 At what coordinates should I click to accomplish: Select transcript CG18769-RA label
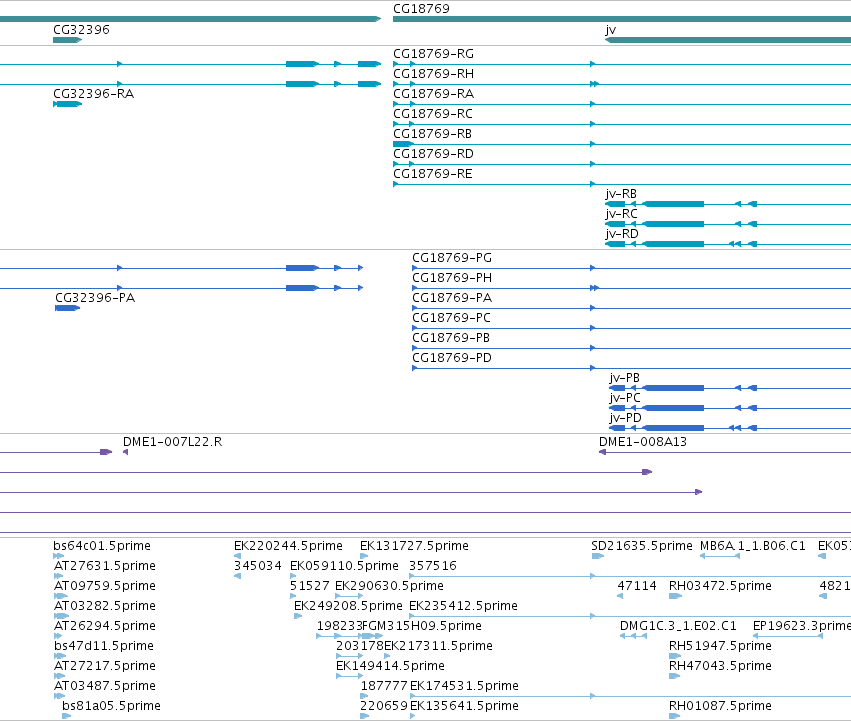(x=433, y=94)
